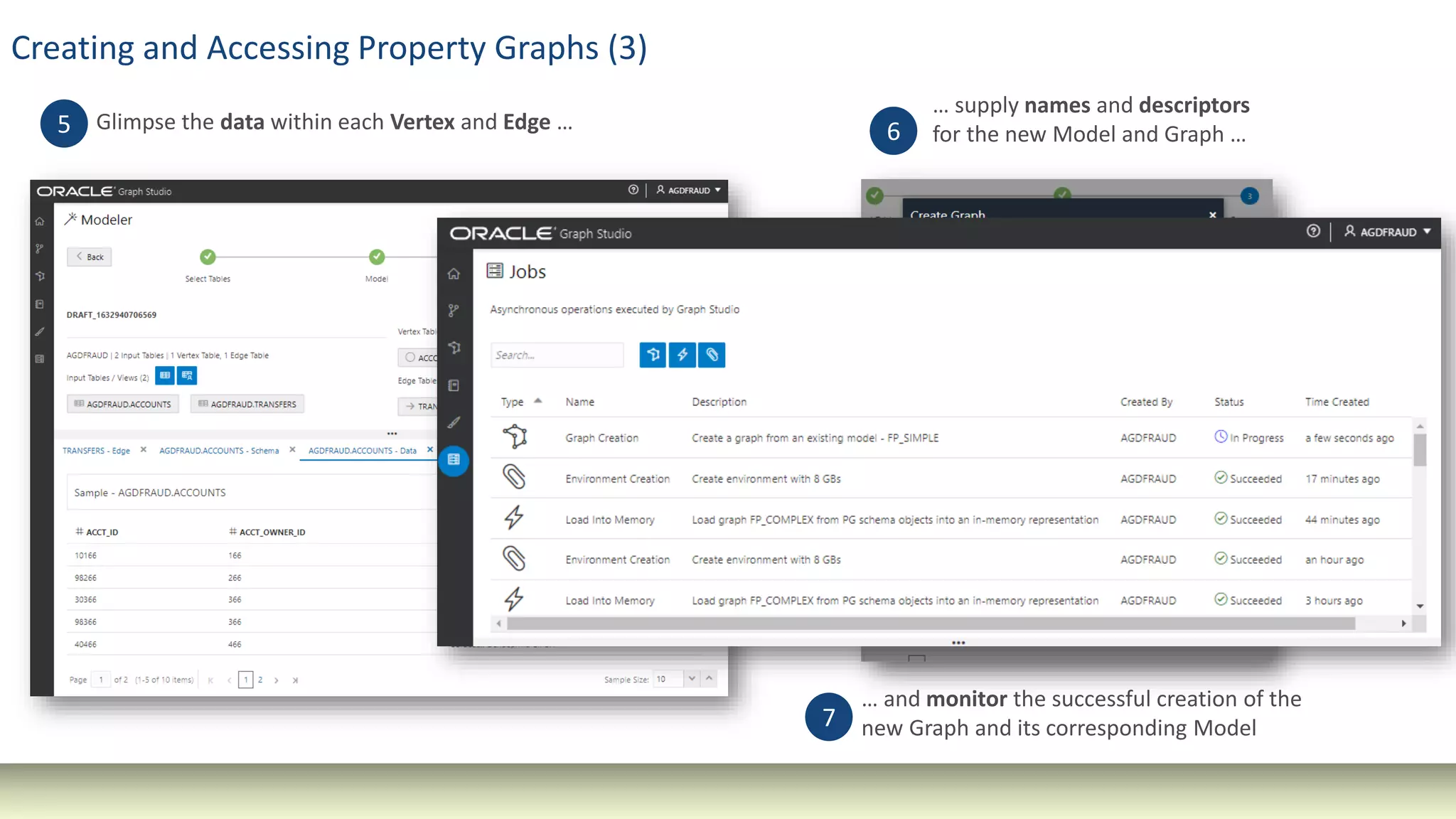Viewport: 1456px width, 819px height.
Task: Select AGDFRAUD.TRANSFERS input table chip
Action: pyautogui.click(x=247, y=404)
